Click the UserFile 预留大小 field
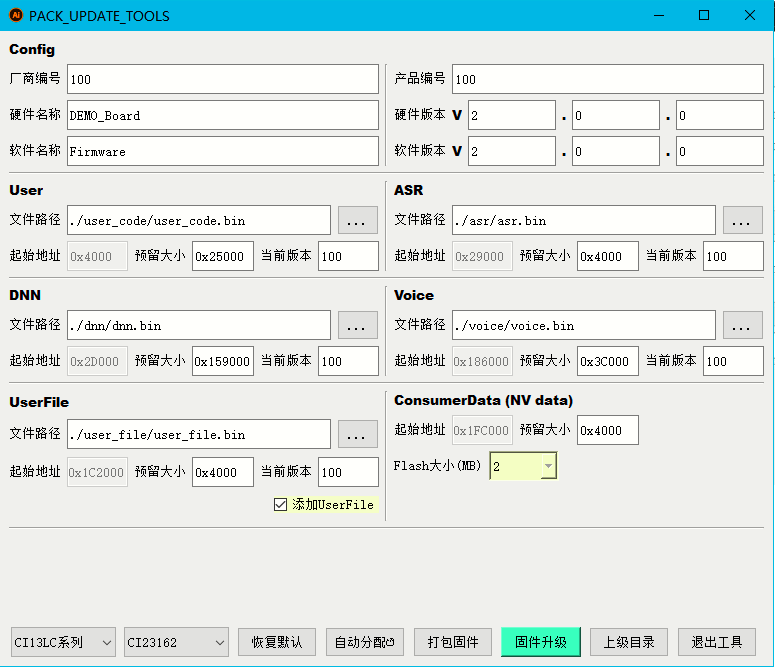 click(x=223, y=472)
